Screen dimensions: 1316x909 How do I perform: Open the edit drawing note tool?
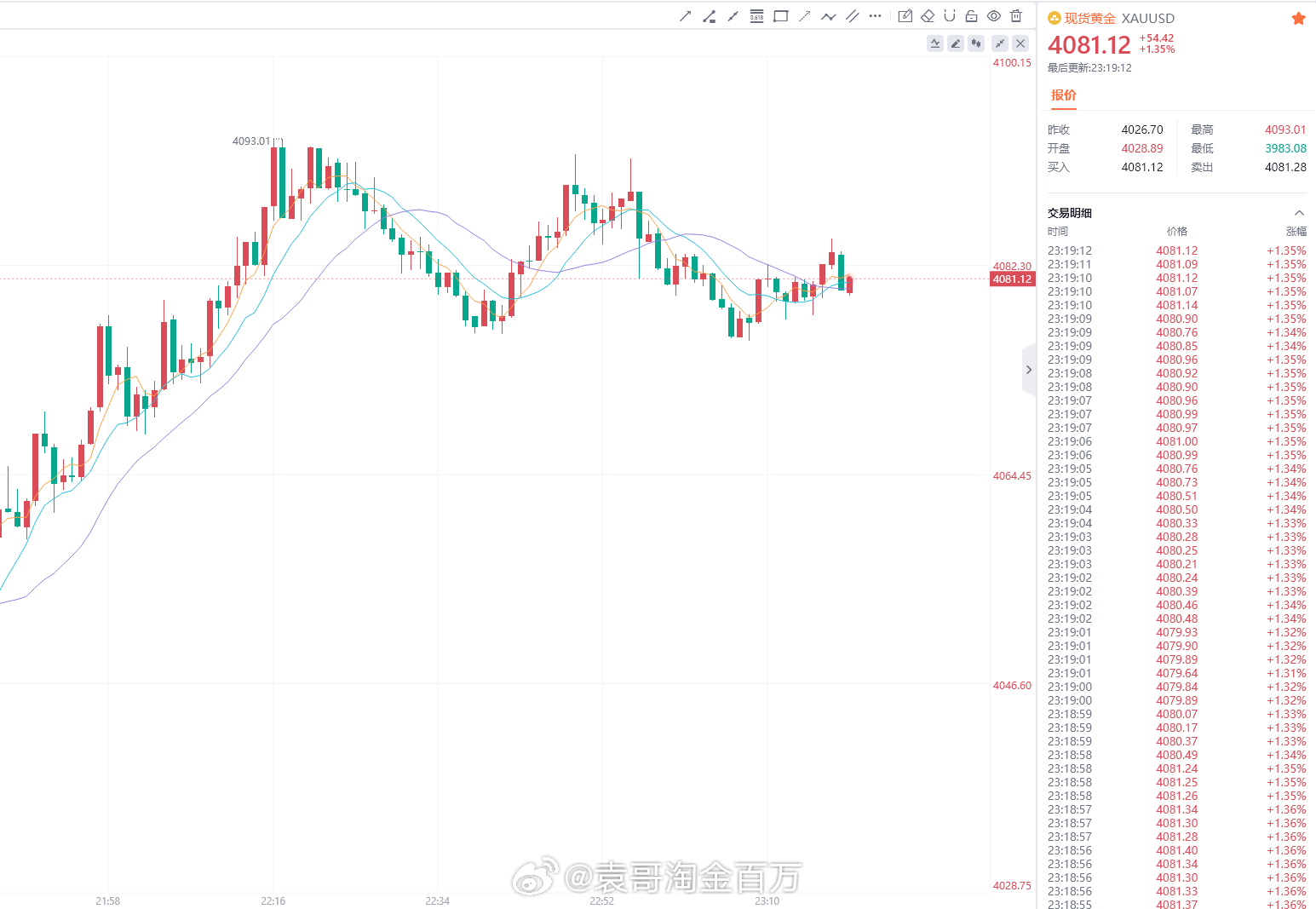(x=905, y=16)
